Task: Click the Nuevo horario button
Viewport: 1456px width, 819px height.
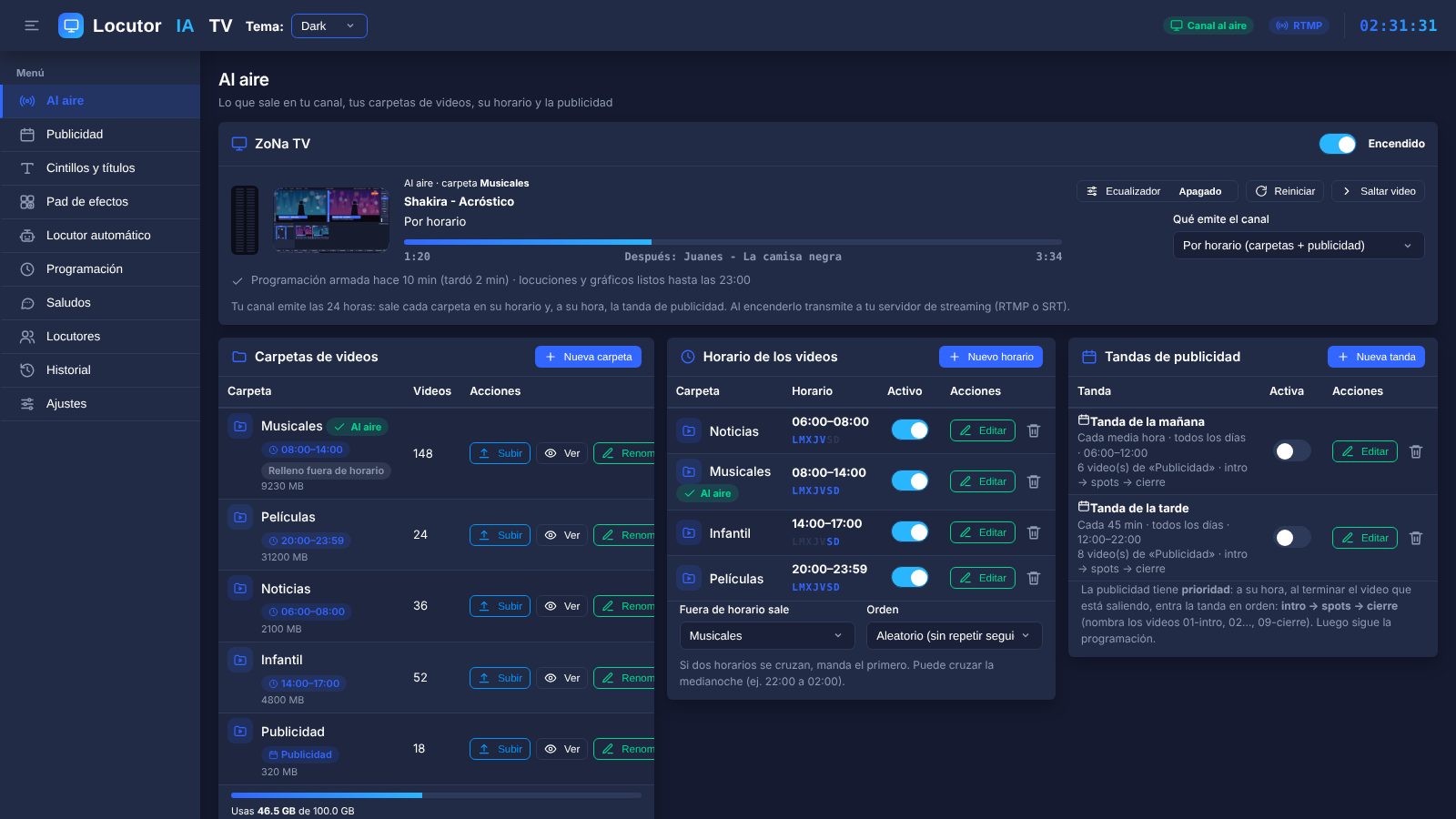Action: pyautogui.click(x=991, y=357)
